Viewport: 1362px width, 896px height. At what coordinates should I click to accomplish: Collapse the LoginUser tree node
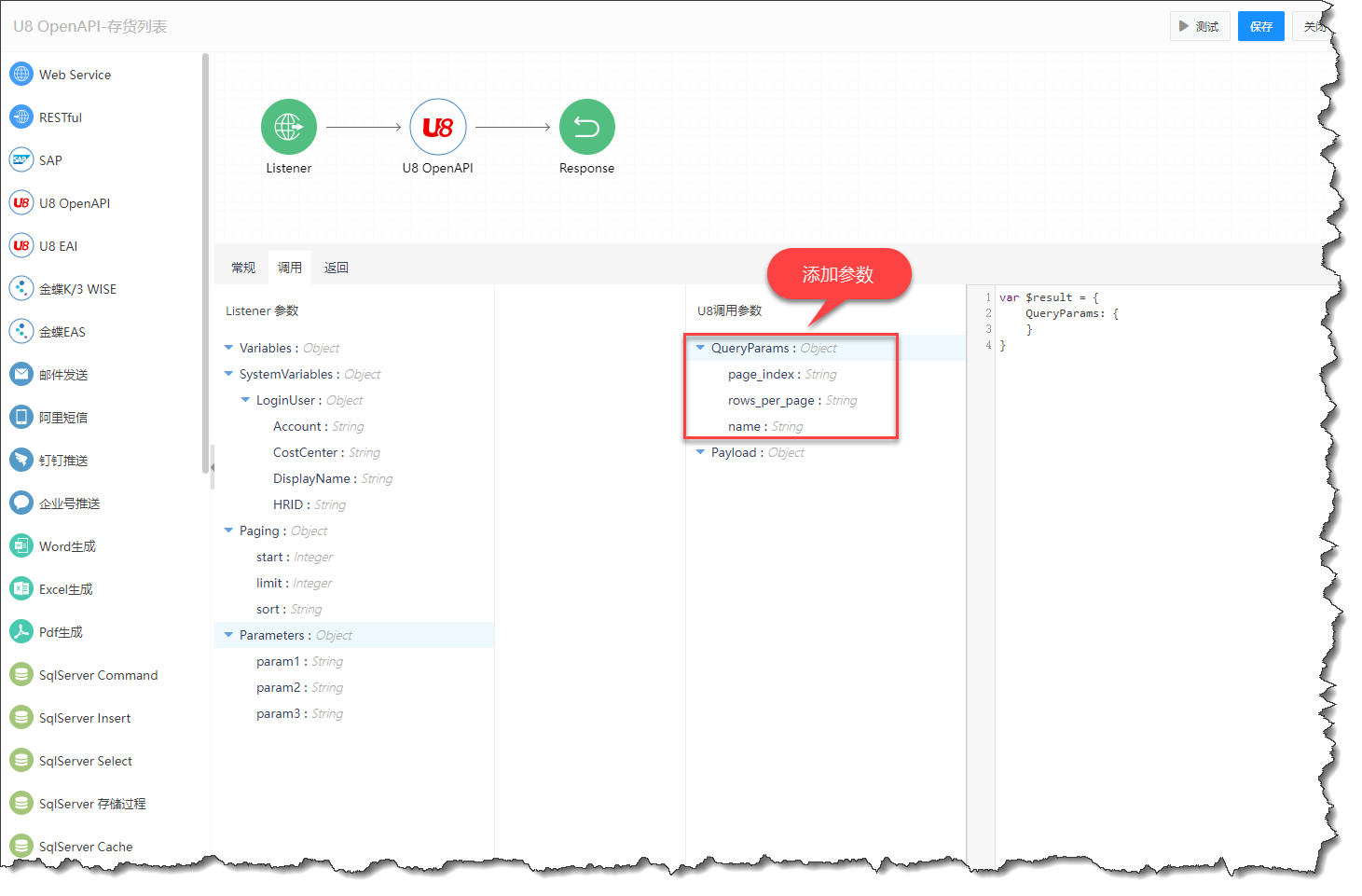[245, 400]
